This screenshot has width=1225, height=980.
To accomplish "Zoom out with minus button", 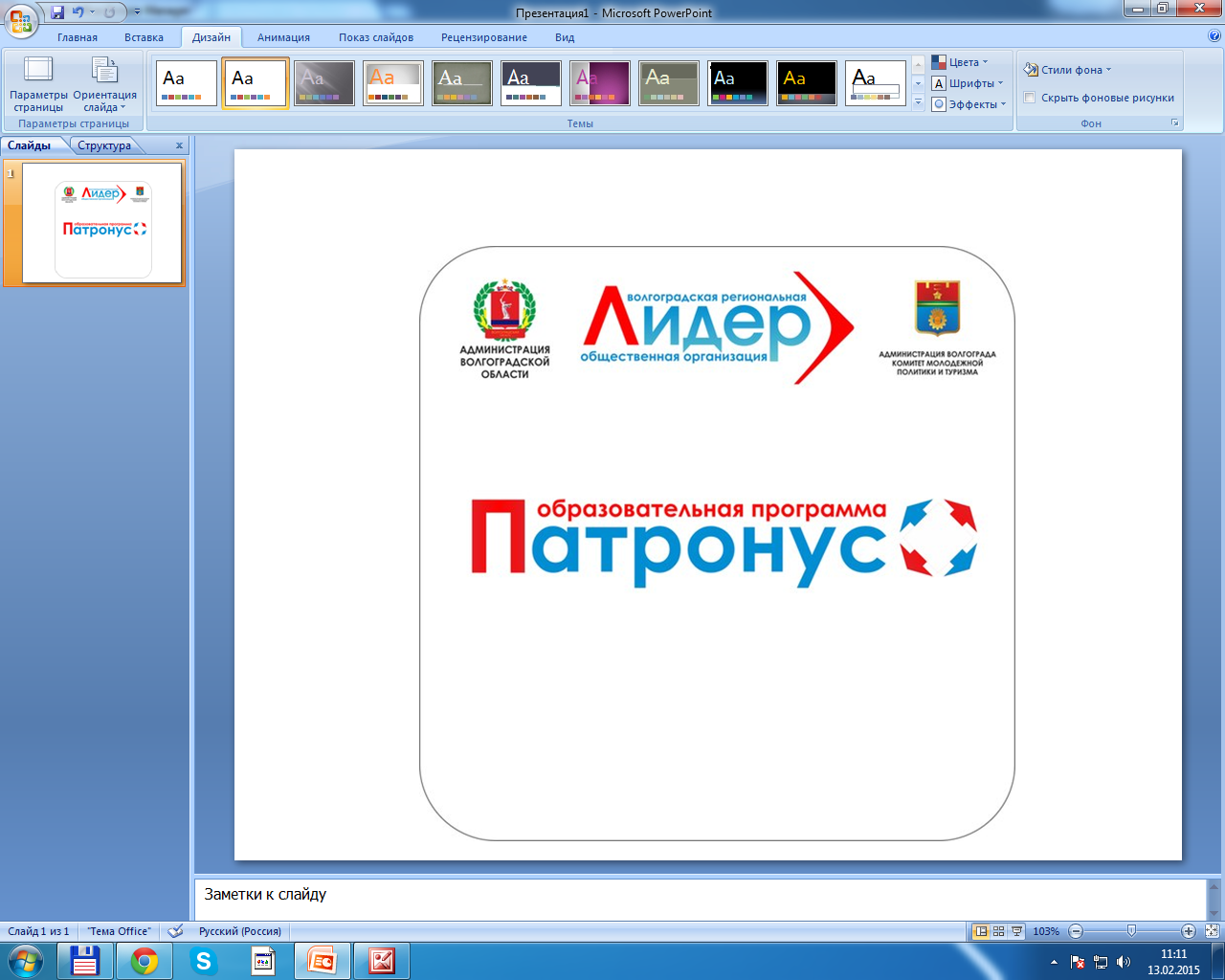I will coord(1076,931).
